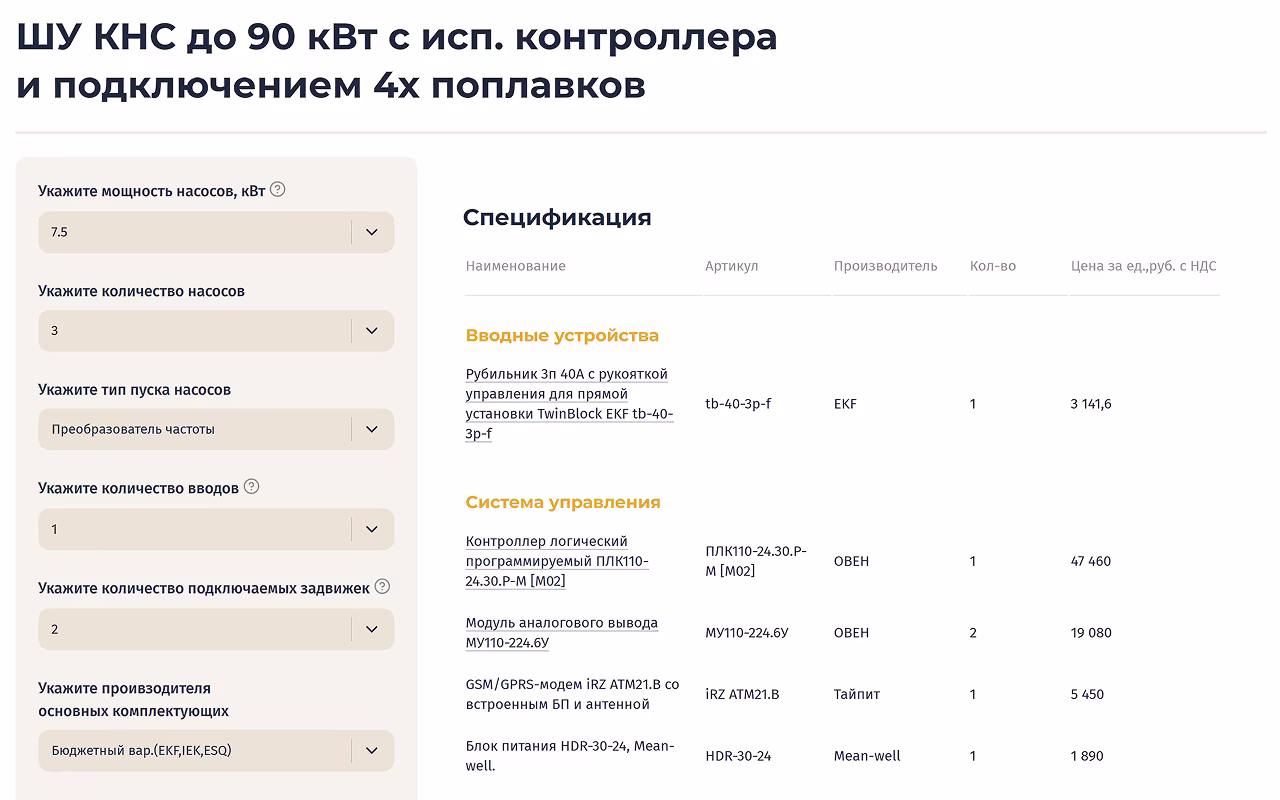1280x800 pixels.
Task: Click help icon next to pump power label
Action: click(278, 189)
